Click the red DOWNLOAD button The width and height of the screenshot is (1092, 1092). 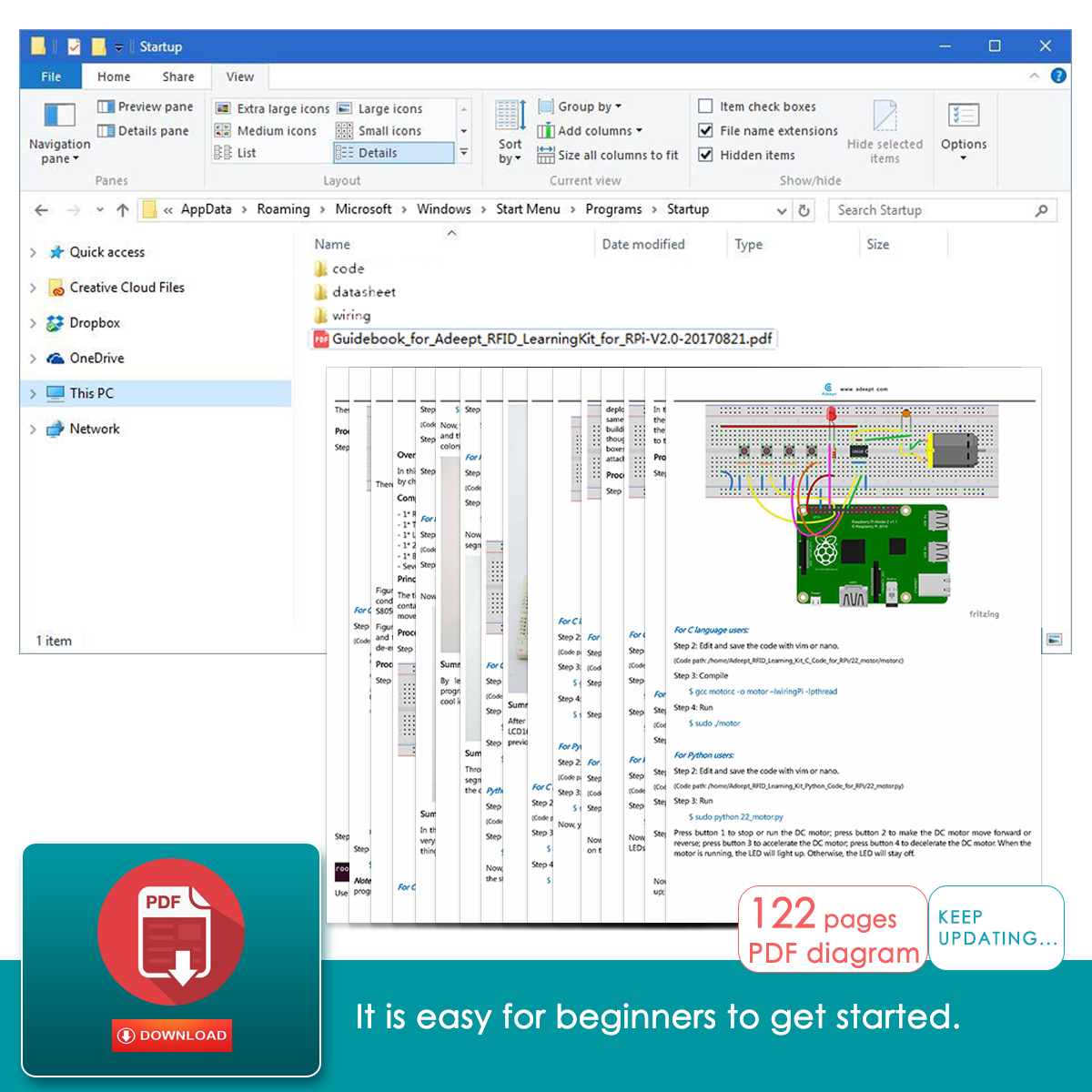point(172,1035)
